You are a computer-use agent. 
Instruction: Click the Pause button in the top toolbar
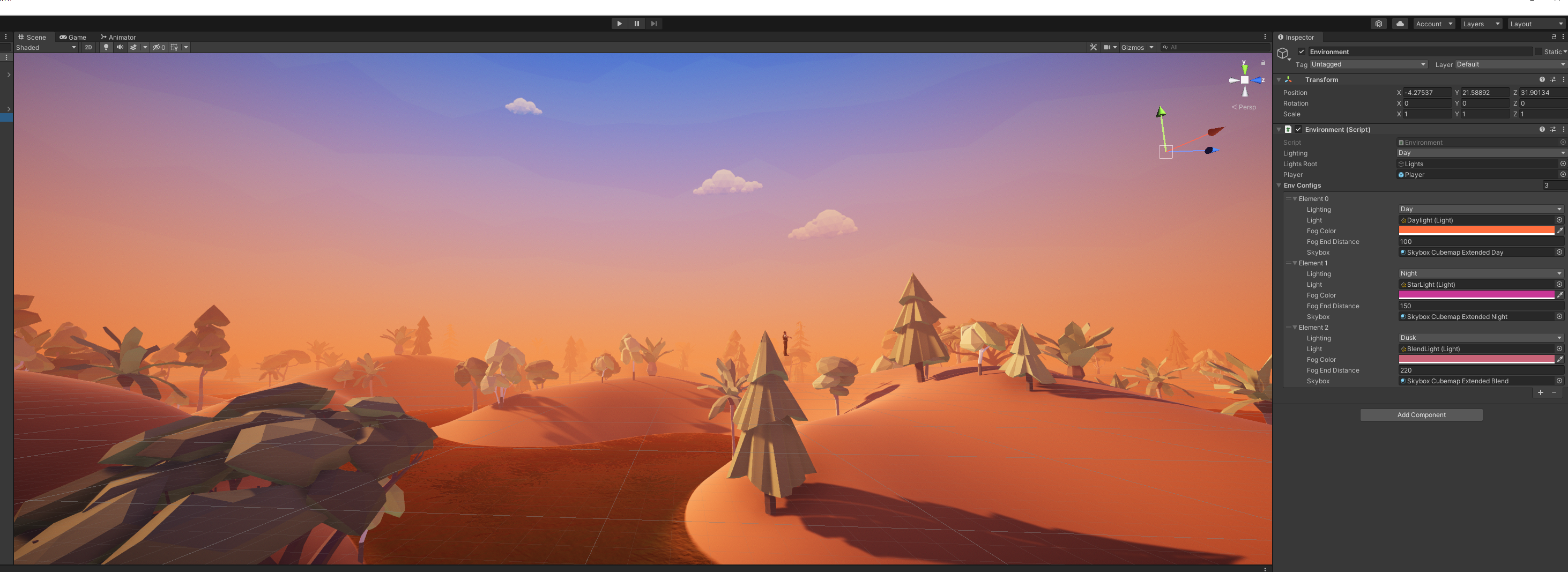637,24
